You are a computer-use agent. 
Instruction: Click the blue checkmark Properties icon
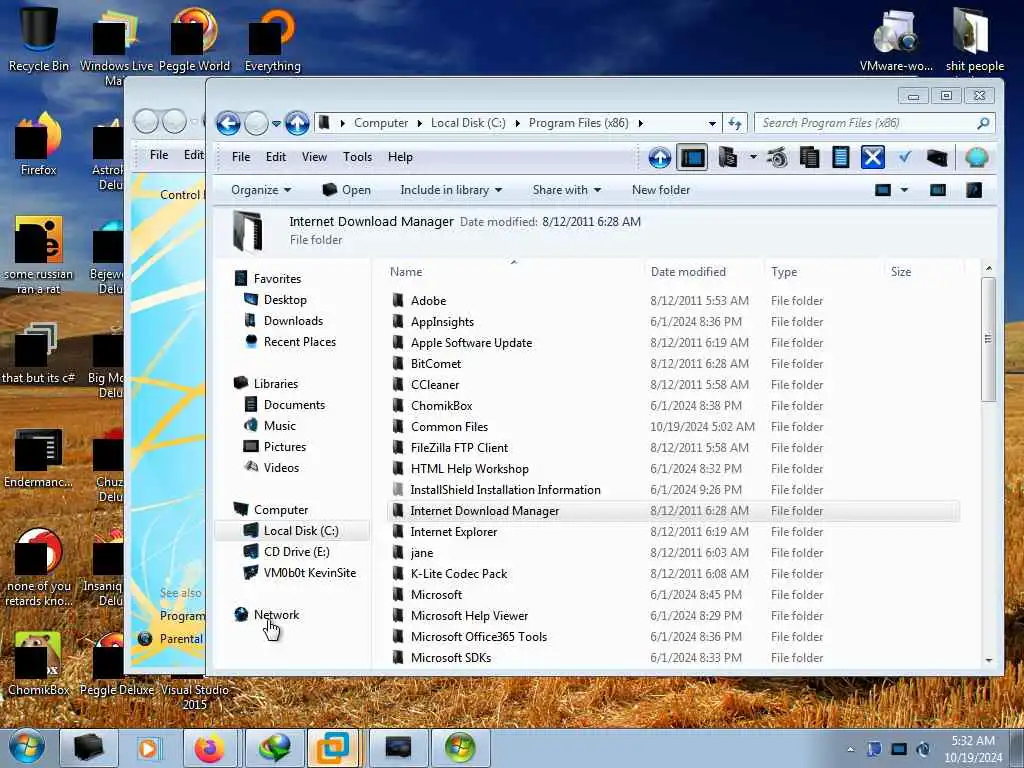[904, 157]
